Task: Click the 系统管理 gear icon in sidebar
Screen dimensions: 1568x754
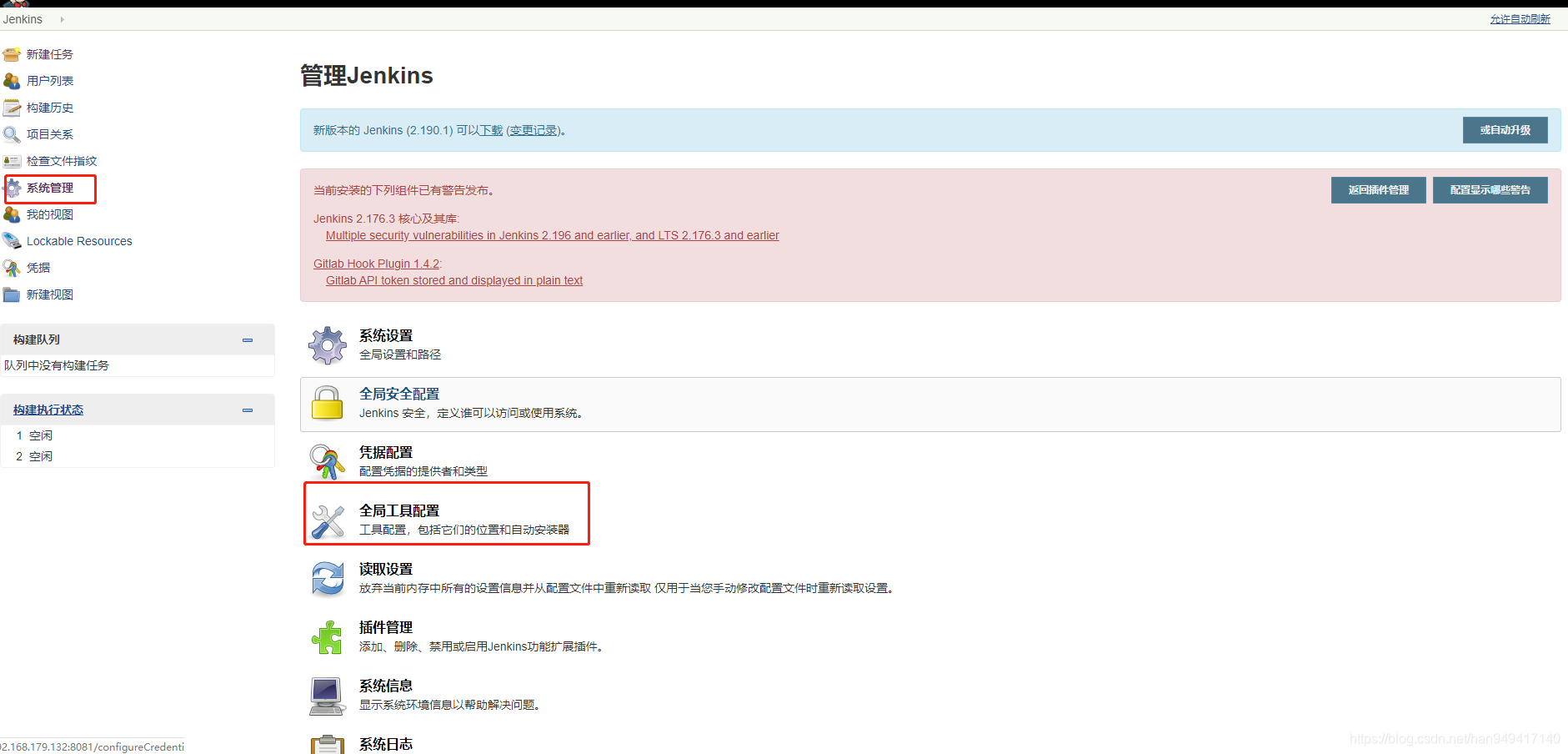Action: [x=13, y=188]
